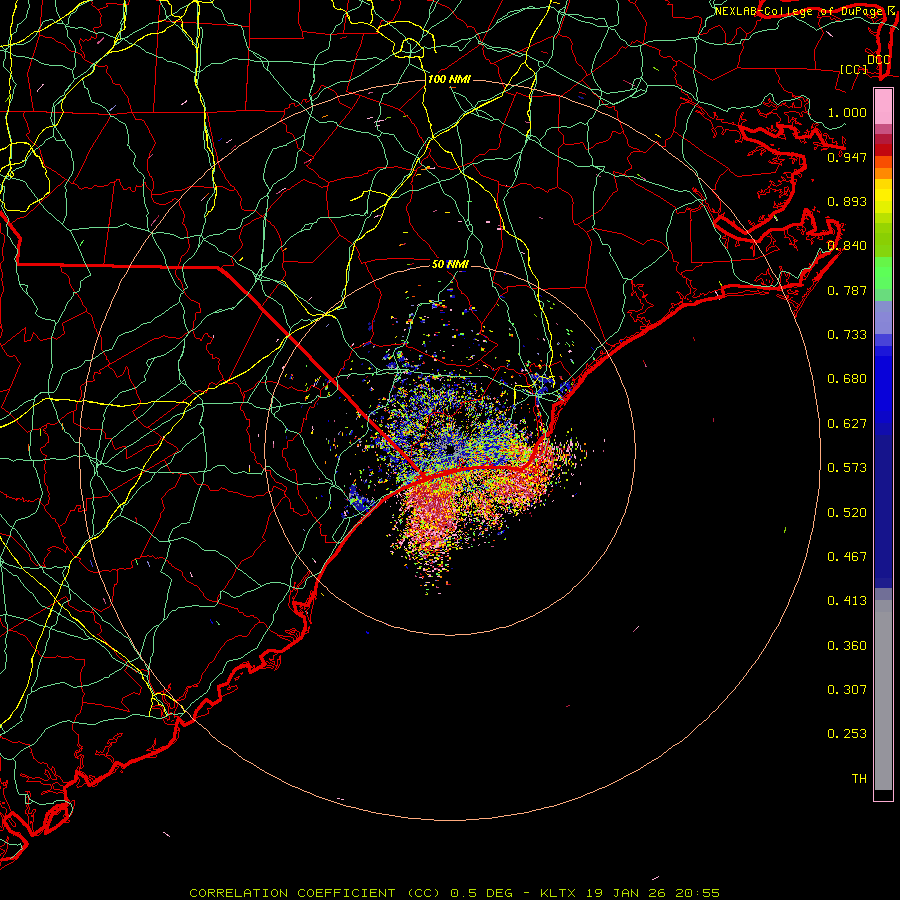Pick the bright yellow band of the color bar
900x900 pixels.
coord(883,196)
